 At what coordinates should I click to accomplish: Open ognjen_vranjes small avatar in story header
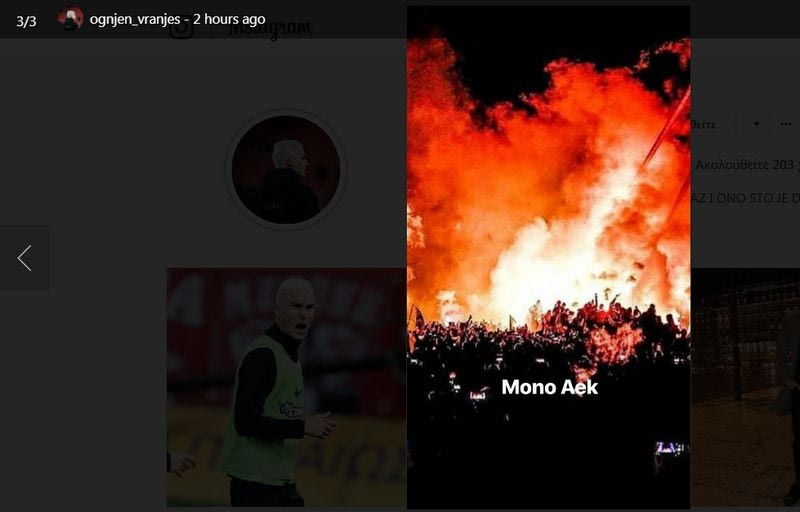pyautogui.click(x=70, y=19)
